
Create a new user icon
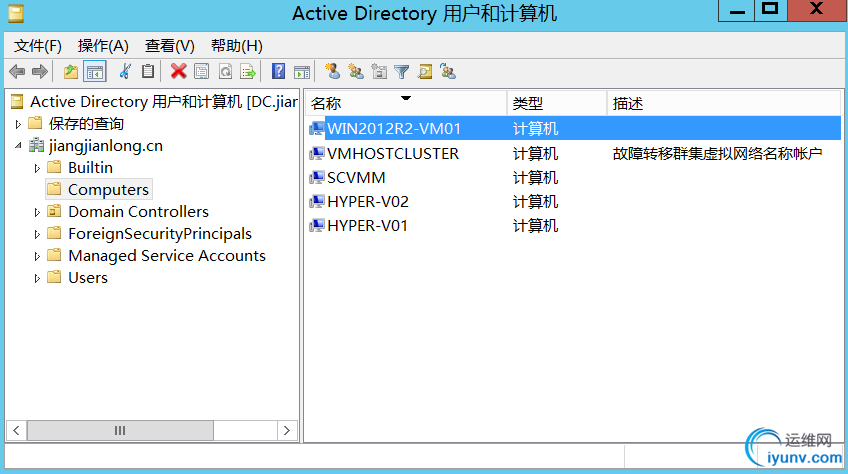333,71
